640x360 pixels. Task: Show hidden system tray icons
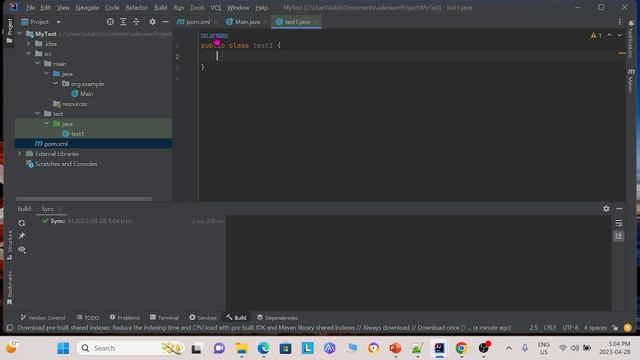click(x=509, y=348)
